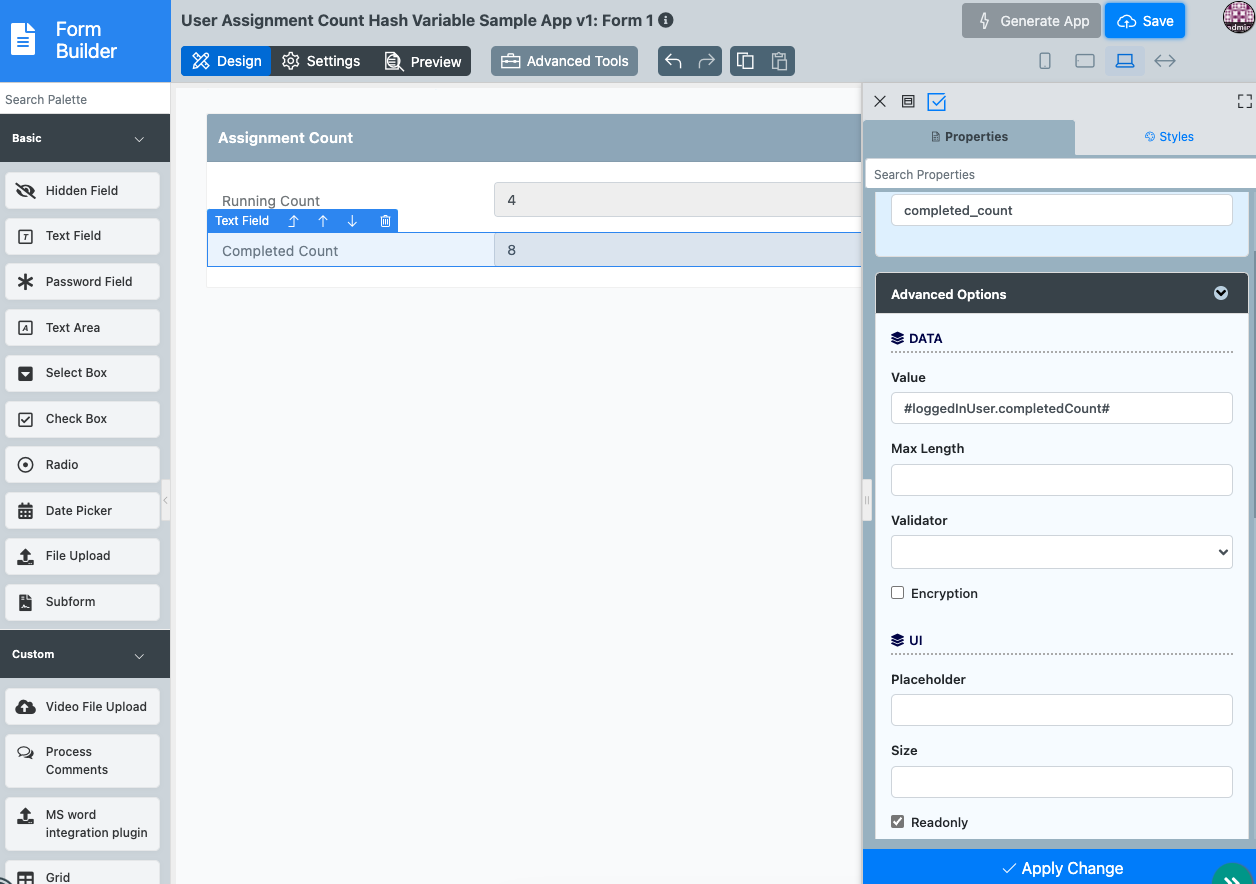
Task: Click the Search Properties field
Action: (x=1060, y=174)
